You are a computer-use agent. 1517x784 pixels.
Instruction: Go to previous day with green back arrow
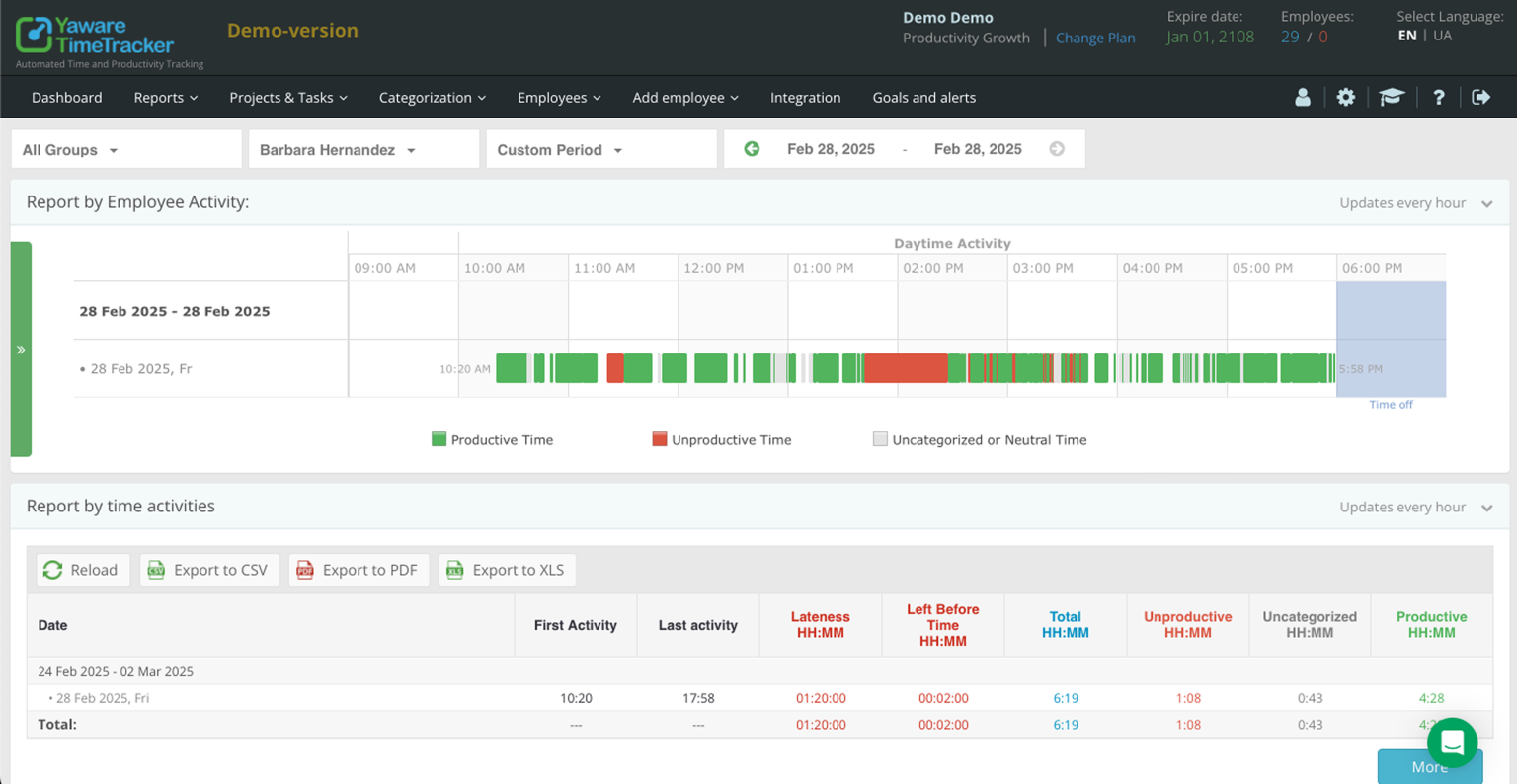(x=752, y=148)
